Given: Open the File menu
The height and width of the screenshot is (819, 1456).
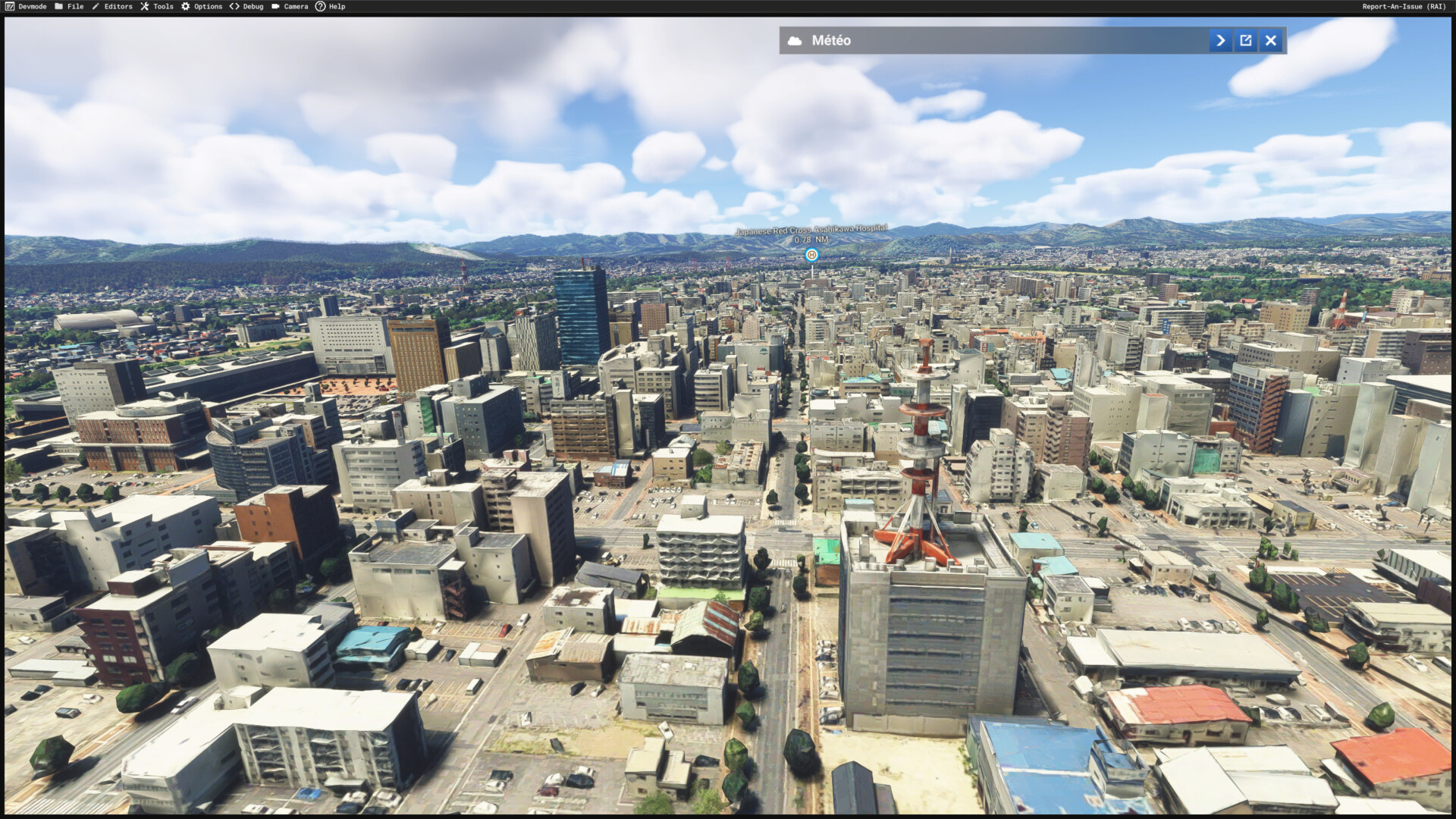Looking at the screenshot, I should (x=75, y=6).
